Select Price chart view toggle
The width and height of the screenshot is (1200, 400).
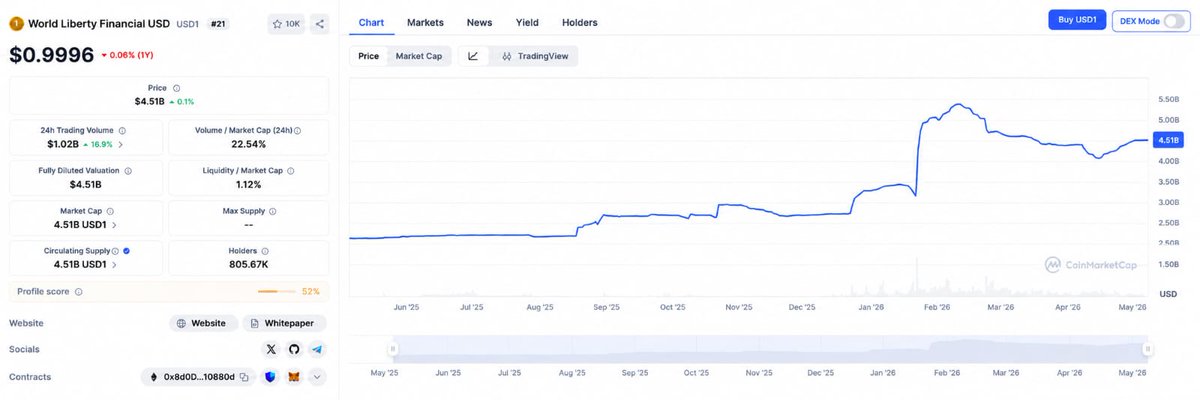coord(369,56)
